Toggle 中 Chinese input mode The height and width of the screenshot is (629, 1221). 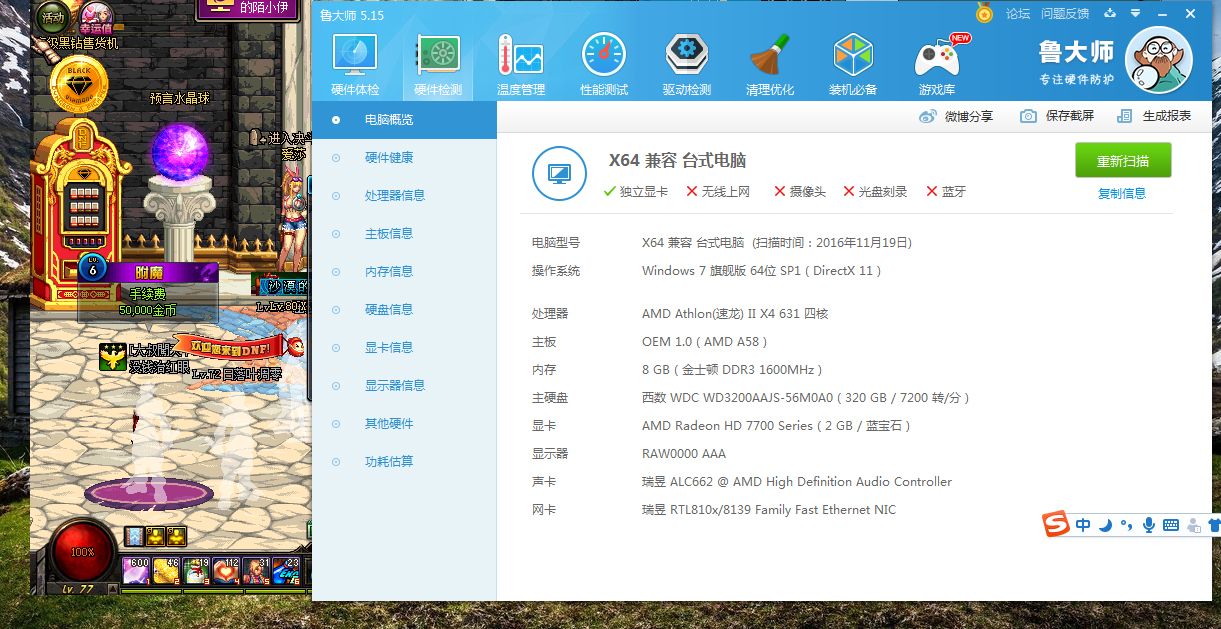pos(1084,525)
